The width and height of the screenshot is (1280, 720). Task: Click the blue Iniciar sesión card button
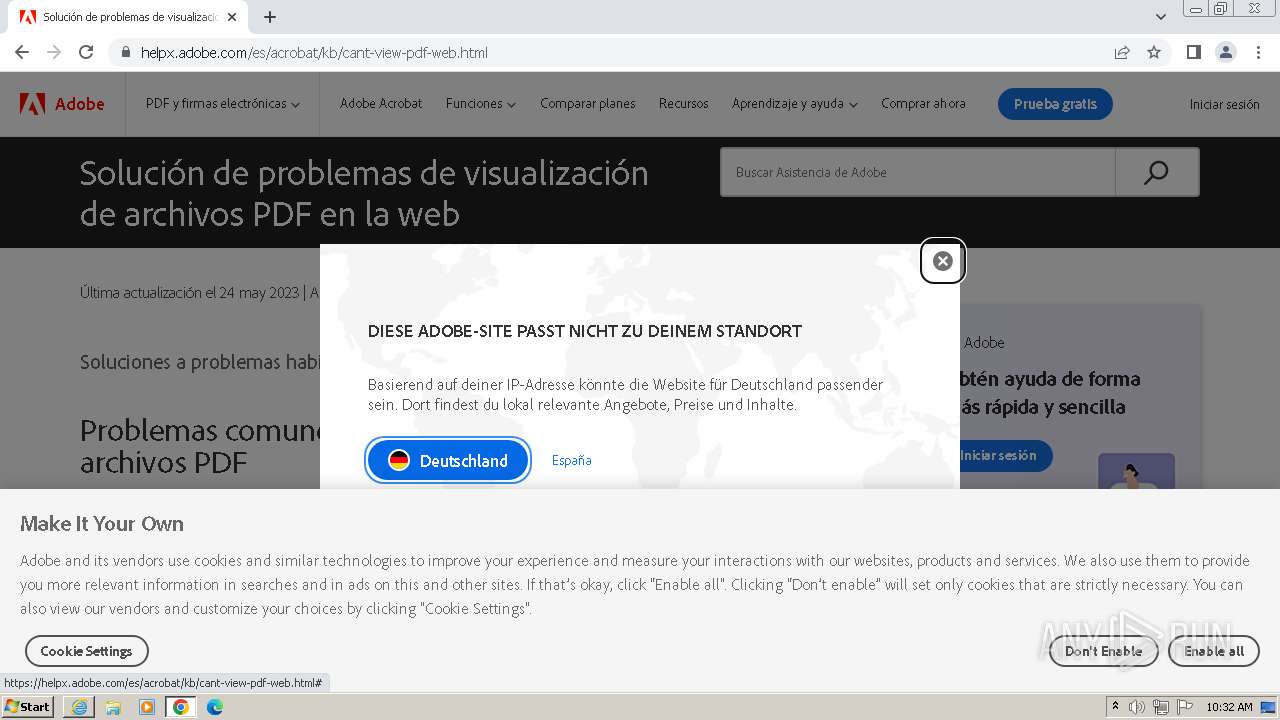click(x=1001, y=455)
